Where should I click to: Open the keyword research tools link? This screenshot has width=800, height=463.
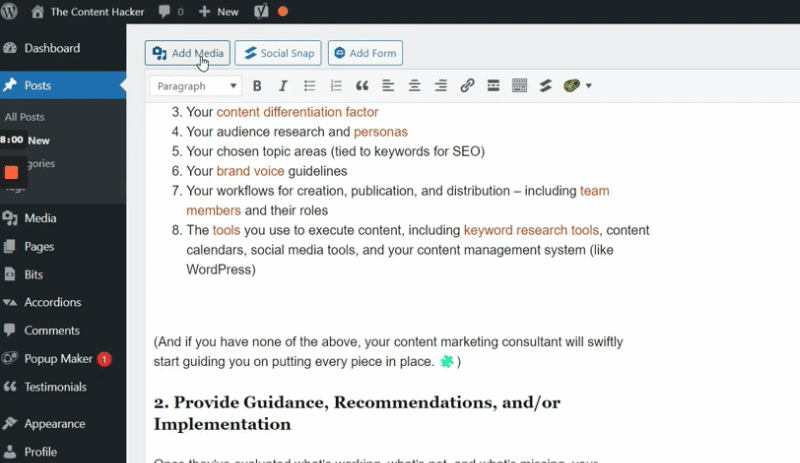pos(531,230)
